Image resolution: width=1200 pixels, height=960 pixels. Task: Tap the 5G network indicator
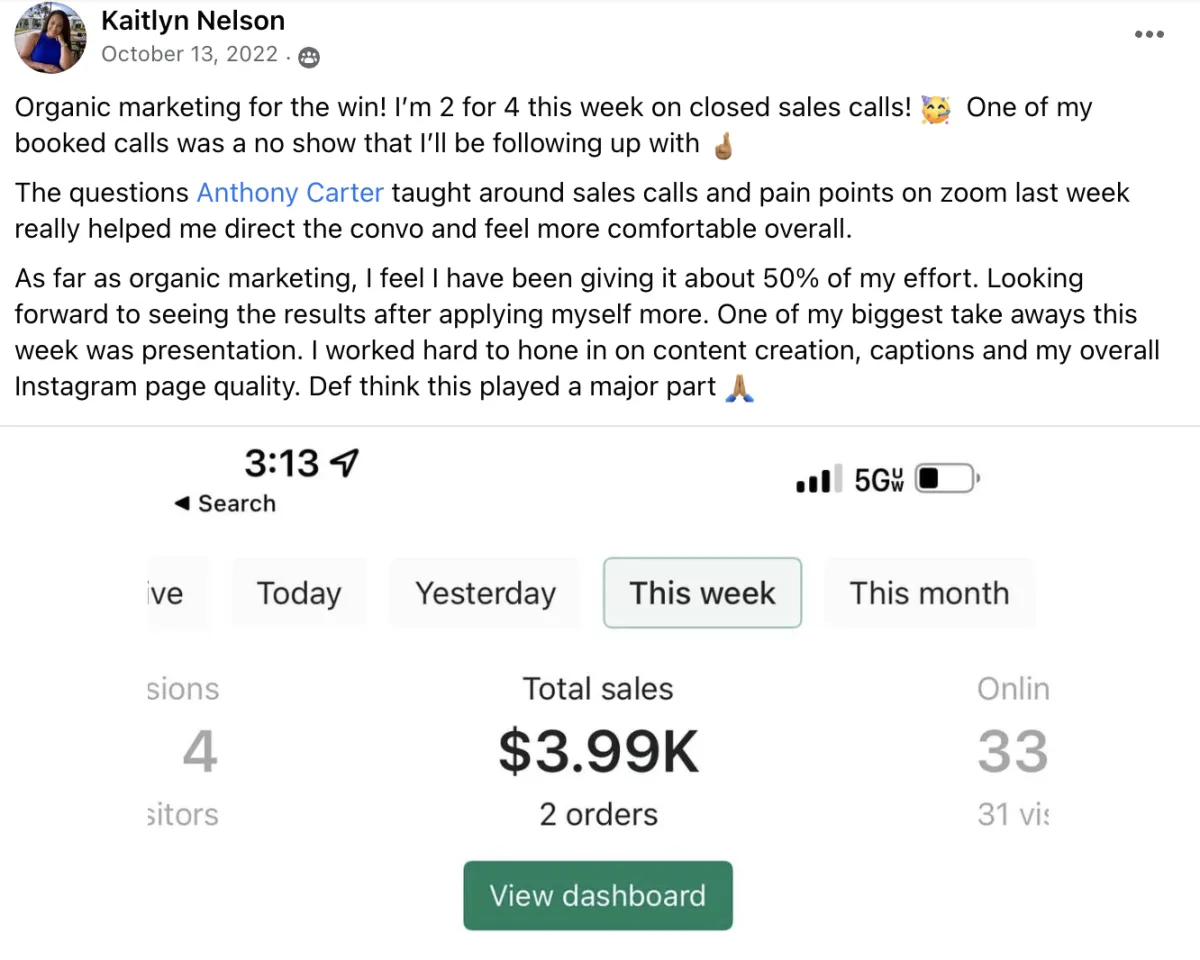tap(879, 481)
